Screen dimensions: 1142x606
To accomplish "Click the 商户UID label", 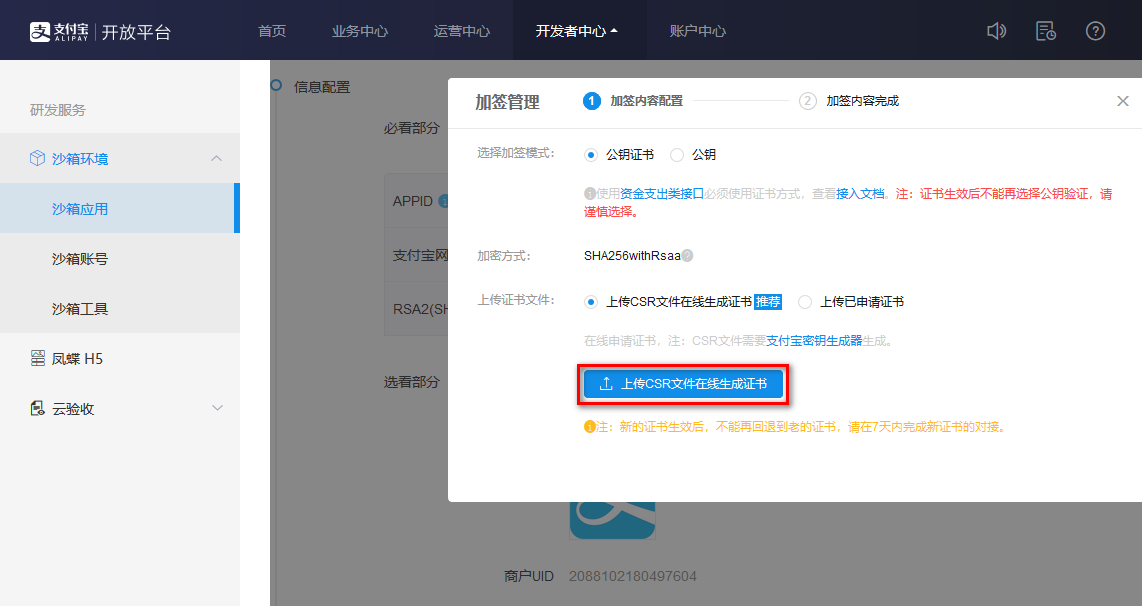I will click(x=529, y=576).
